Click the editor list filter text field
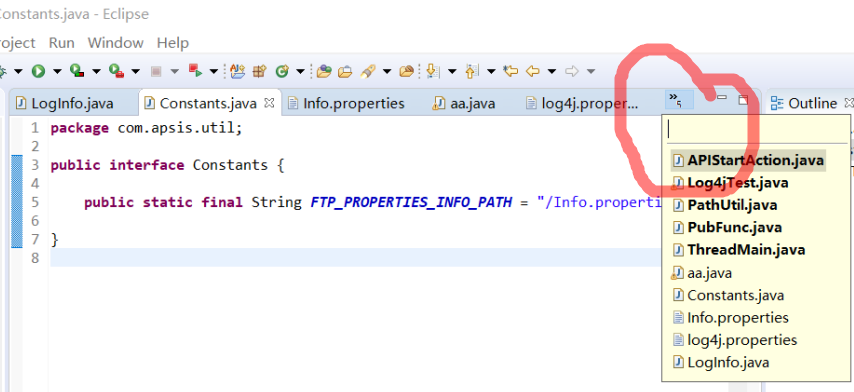This screenshot has width=854, height=392. (756, 130)
